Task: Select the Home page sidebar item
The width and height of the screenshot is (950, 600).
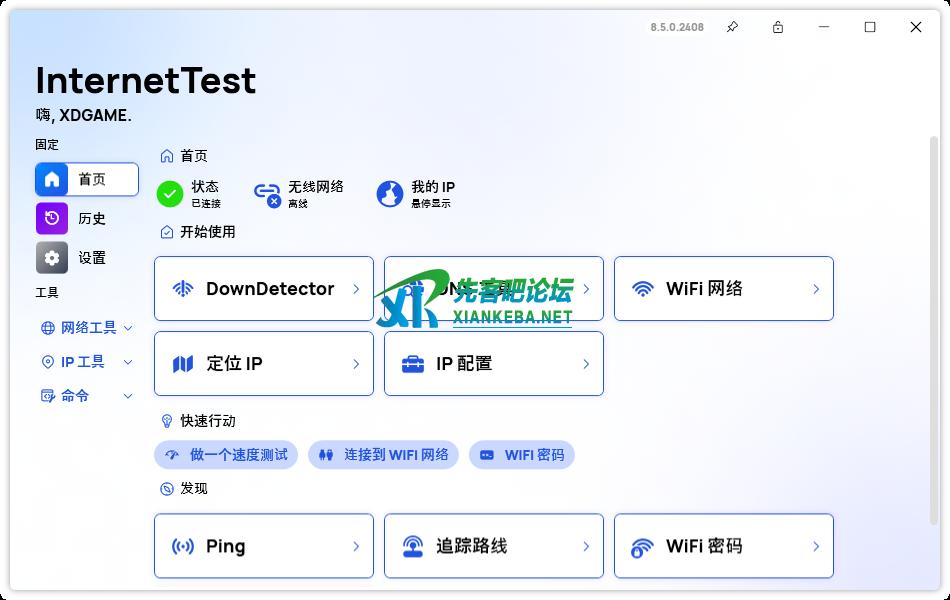Action: click(x=87, y=179)
